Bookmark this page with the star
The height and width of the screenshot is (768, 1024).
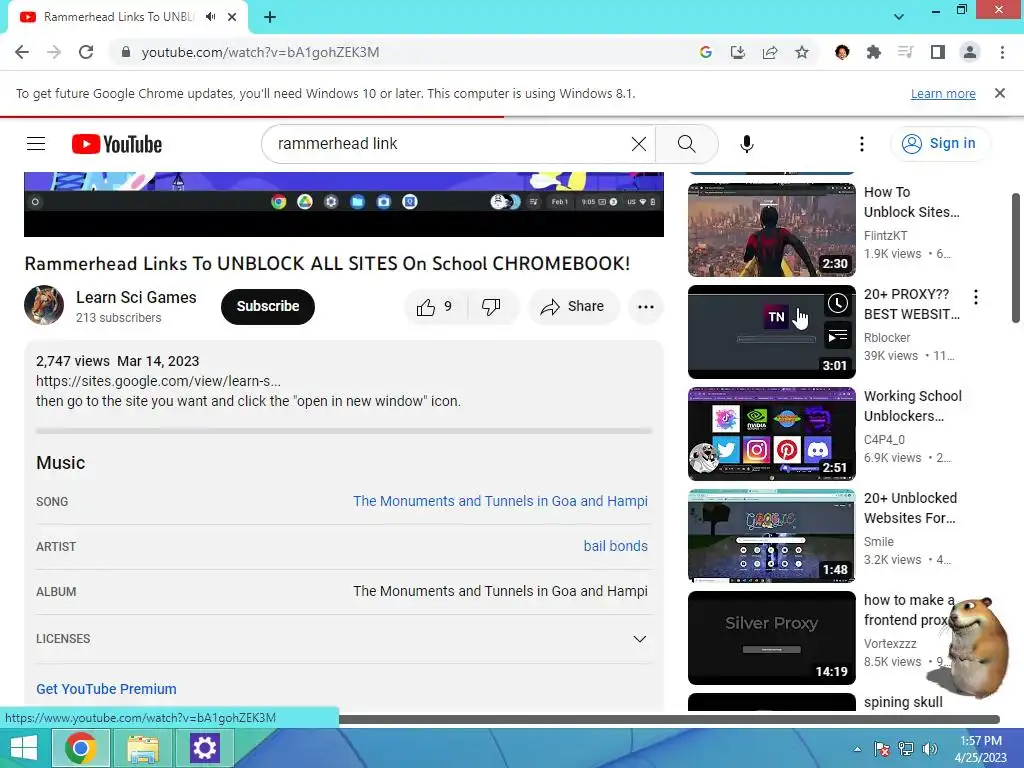pos(802,52)
